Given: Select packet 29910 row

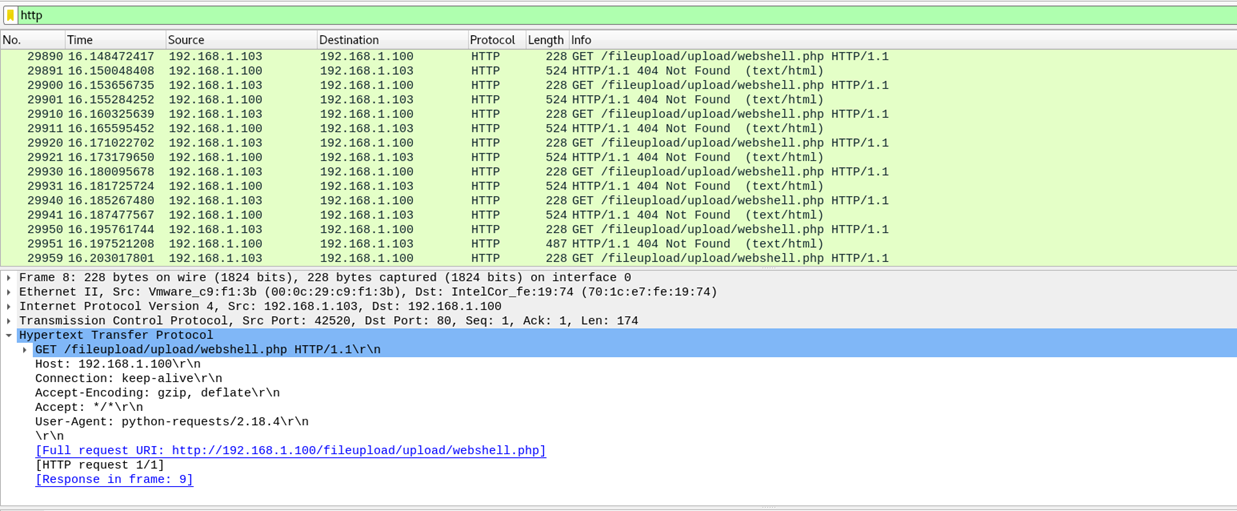Looking at the screenshot, I should [618, 114].
